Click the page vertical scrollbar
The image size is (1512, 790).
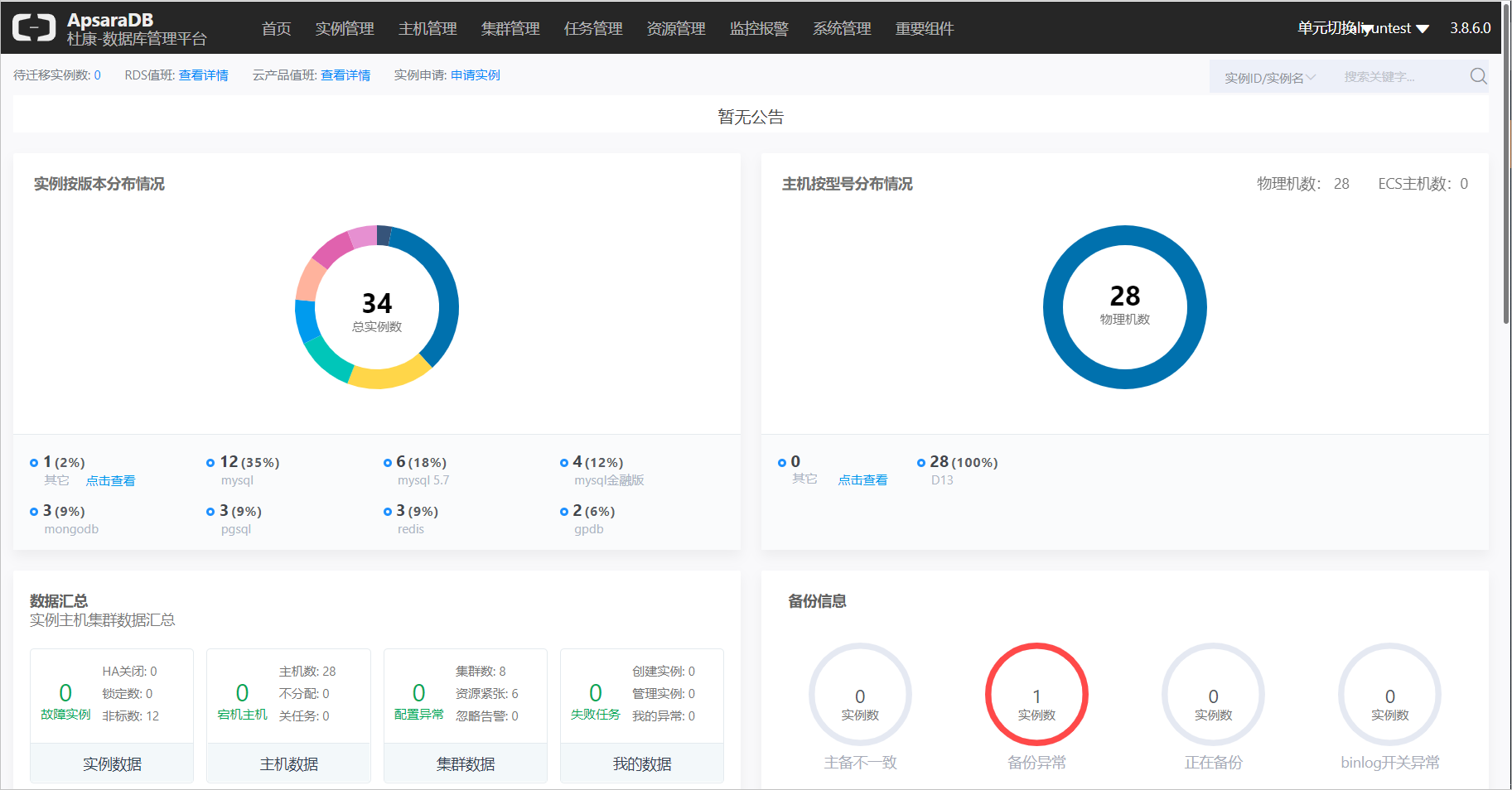tap(1506, 166)
